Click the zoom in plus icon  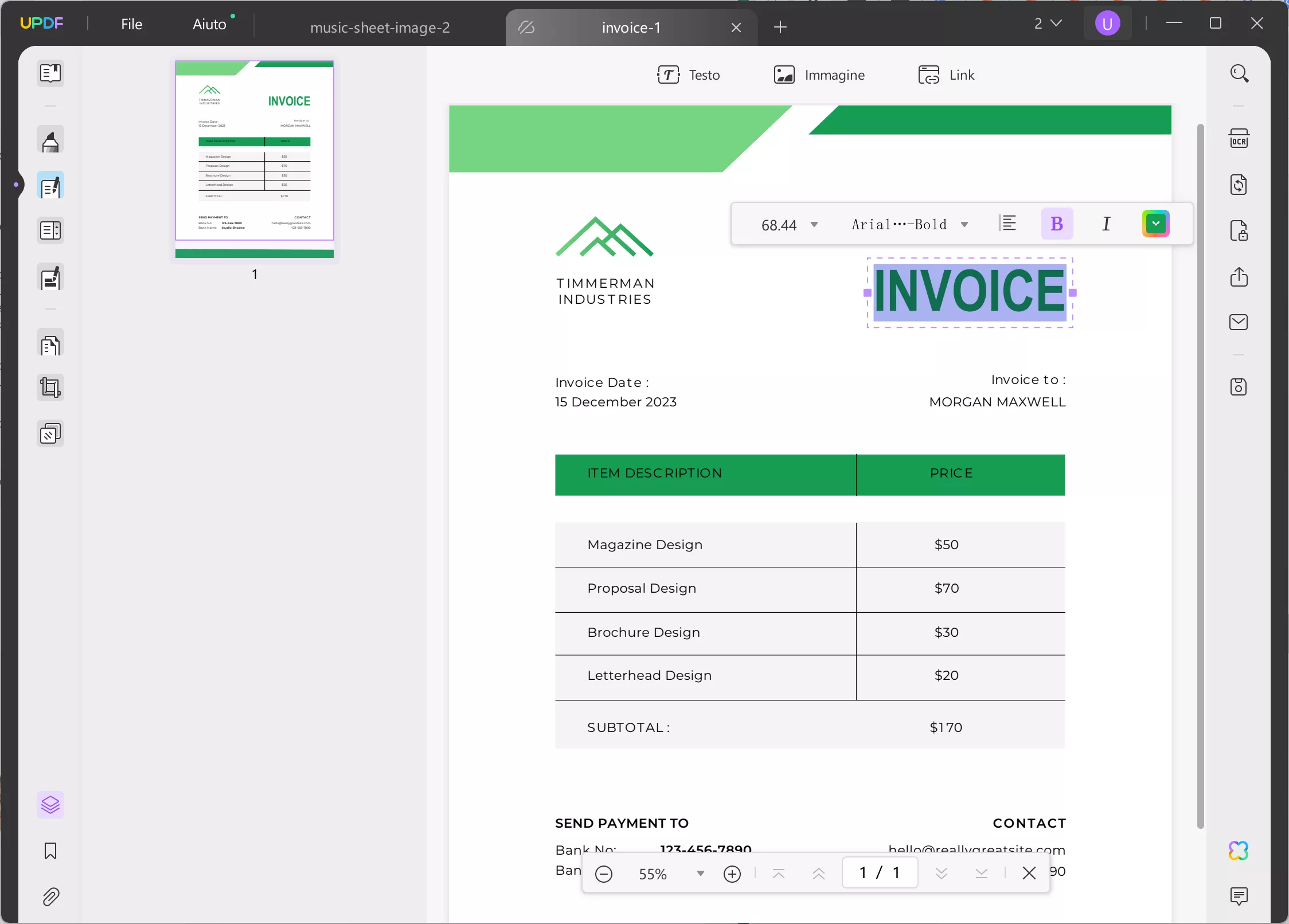tap(732, 874)
